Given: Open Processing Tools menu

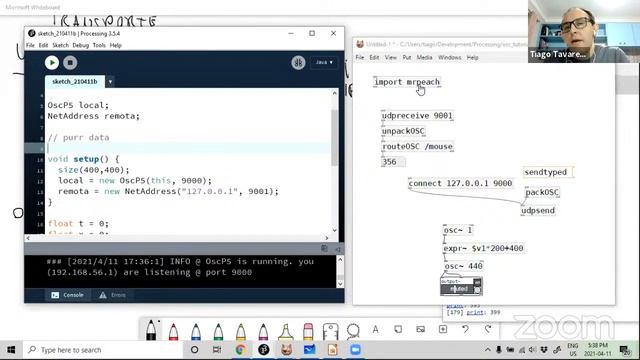Looking at the screenshot, I should pos(99,45).
